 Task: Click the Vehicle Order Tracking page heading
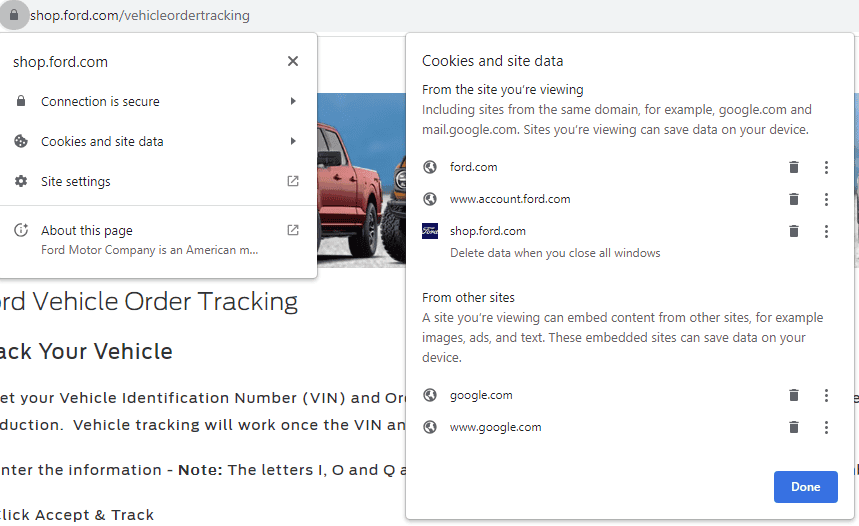(149, 301)
